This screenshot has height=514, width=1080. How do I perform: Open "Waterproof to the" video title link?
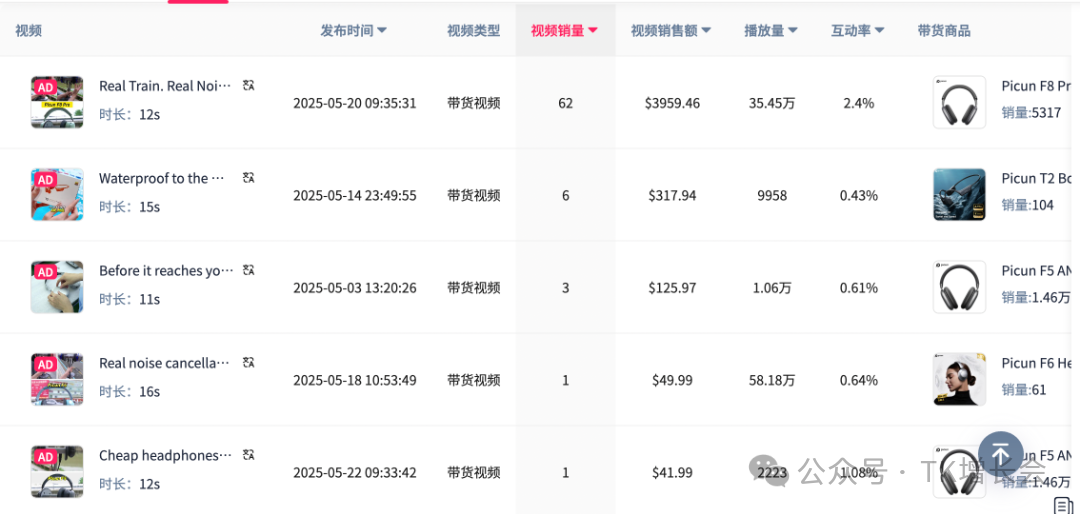[x=154, y=178]
